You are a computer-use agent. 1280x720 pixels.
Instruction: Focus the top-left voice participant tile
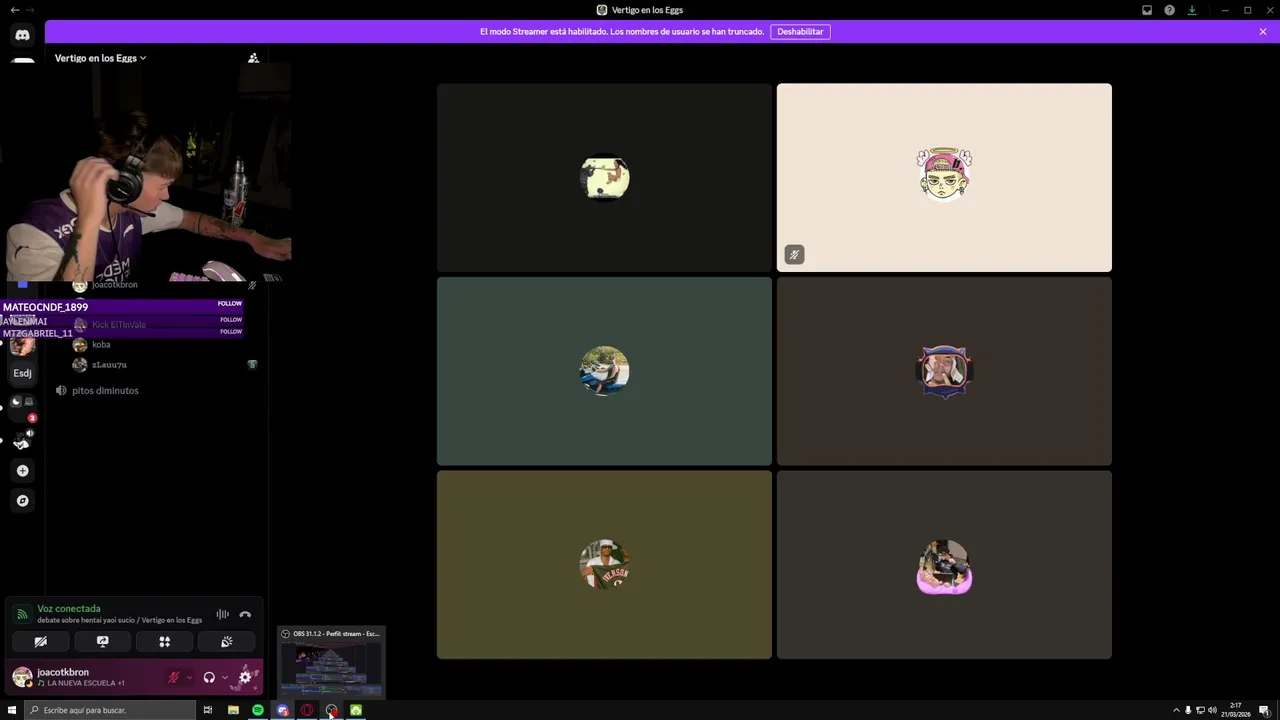click(604, 177)
